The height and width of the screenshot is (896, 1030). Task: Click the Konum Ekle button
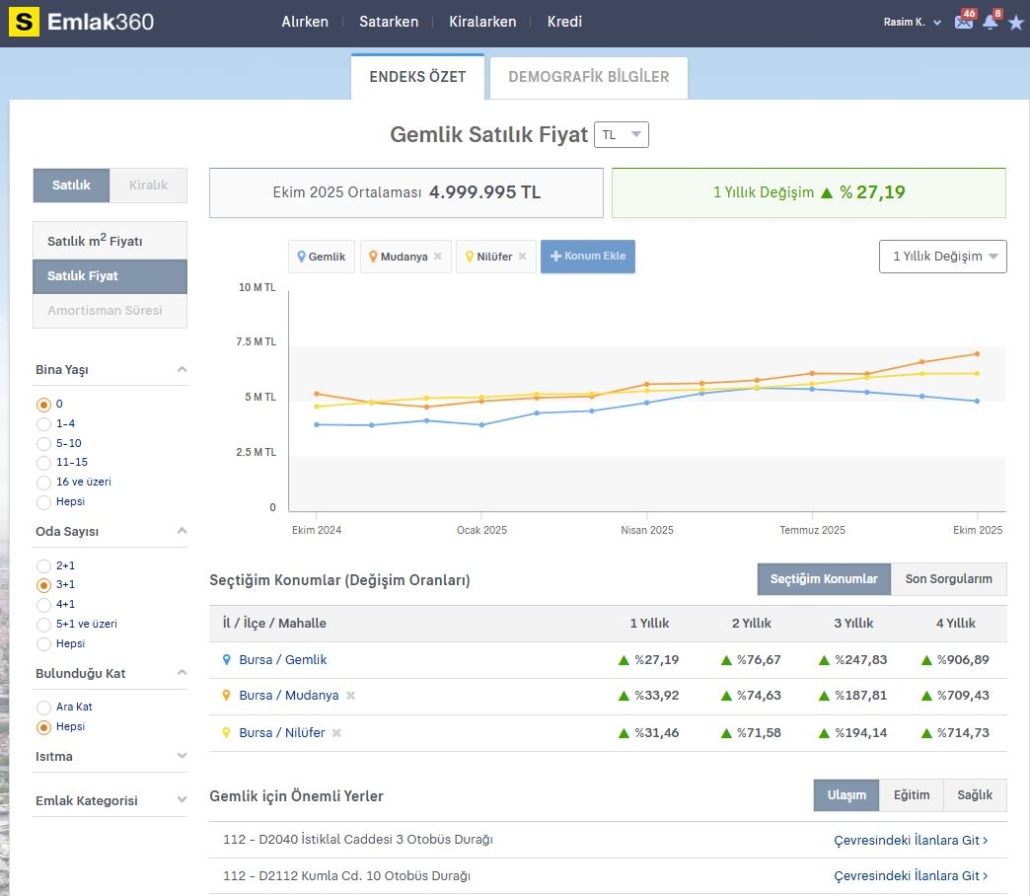coord(587,257)
